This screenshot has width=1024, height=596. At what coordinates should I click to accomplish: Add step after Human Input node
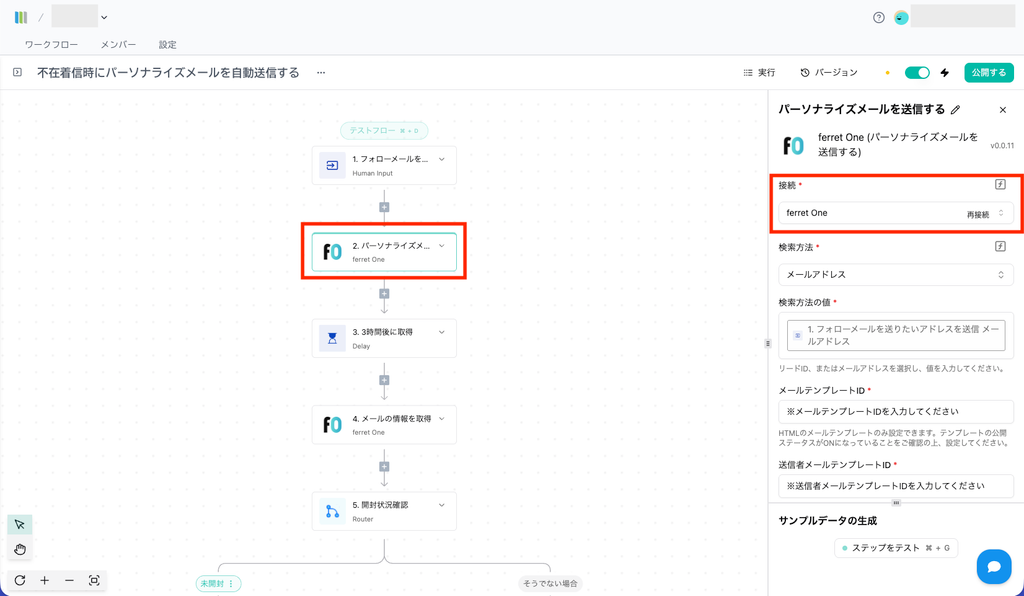point(384,207)
